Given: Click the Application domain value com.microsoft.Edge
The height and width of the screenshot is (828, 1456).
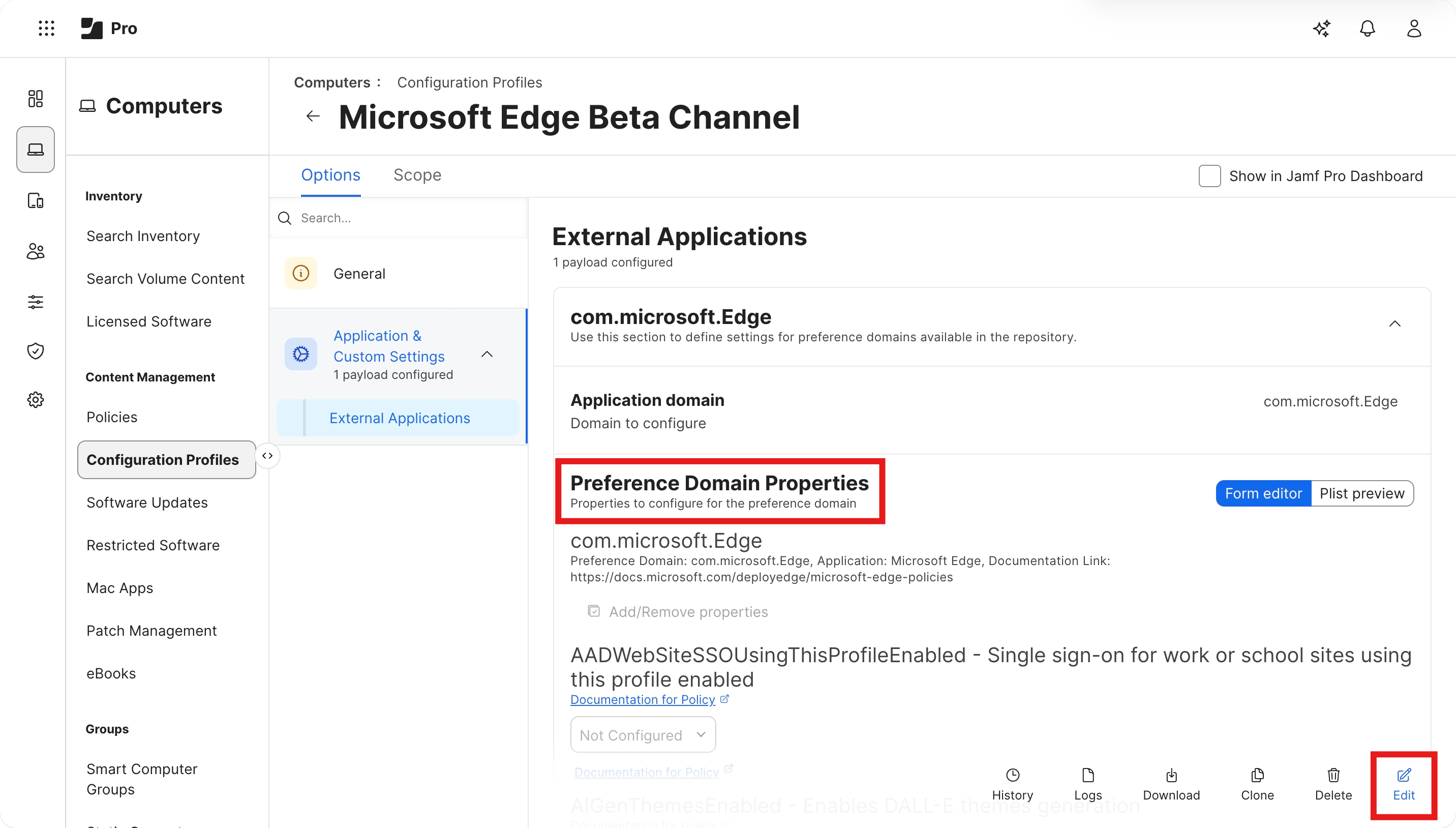Looking at the screenshot, I should 1330,401.
